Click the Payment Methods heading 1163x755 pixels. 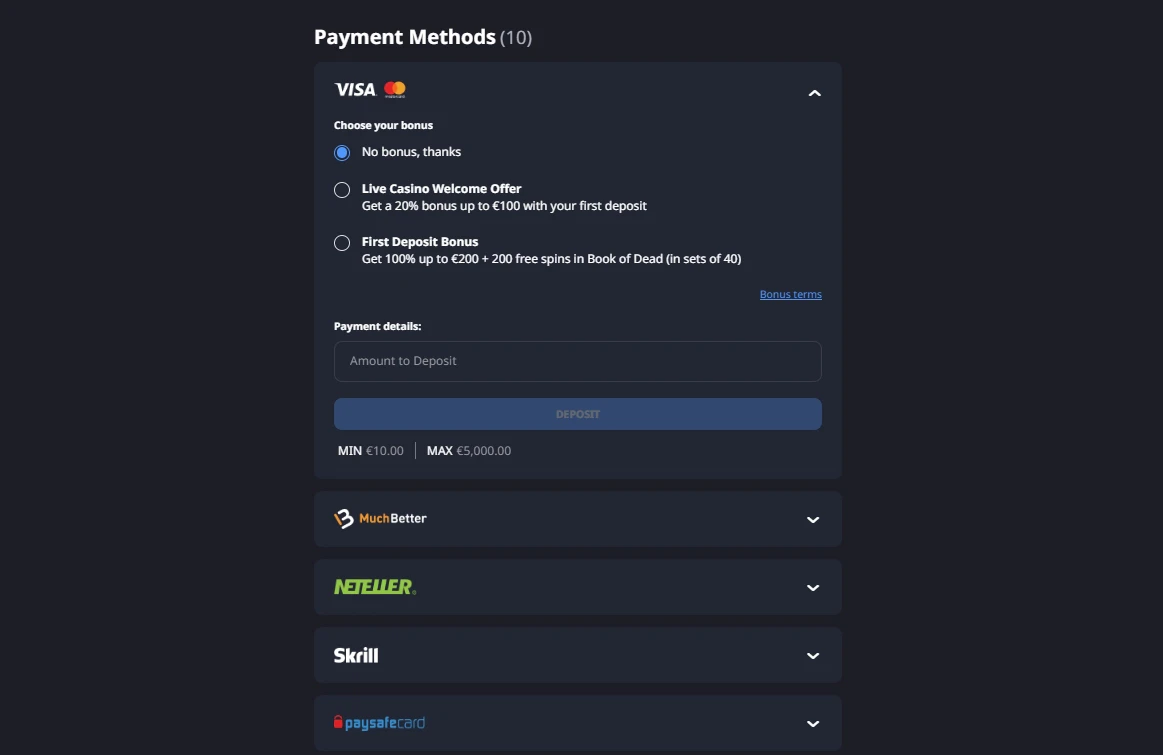[404, 38]
